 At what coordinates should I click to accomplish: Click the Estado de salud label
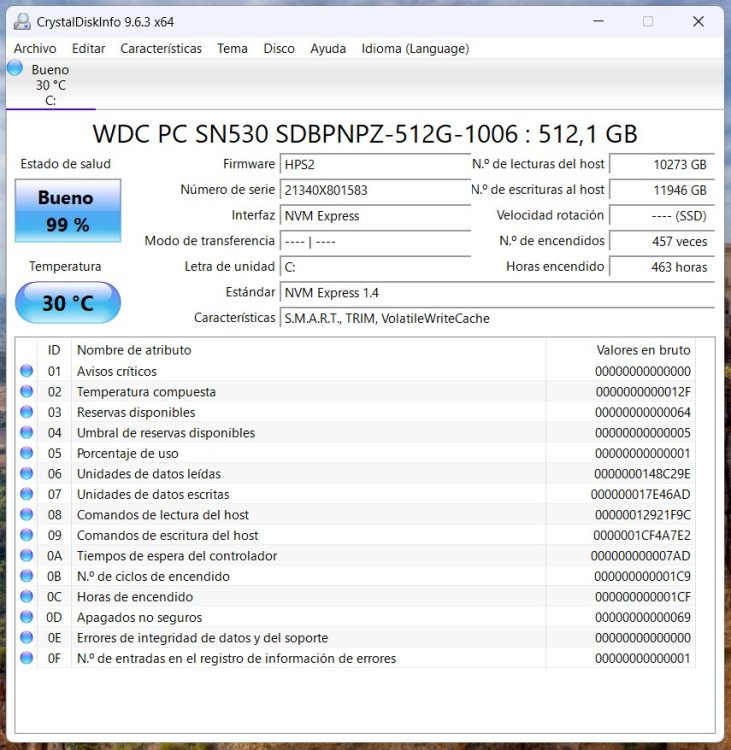[x=66, y=164]
